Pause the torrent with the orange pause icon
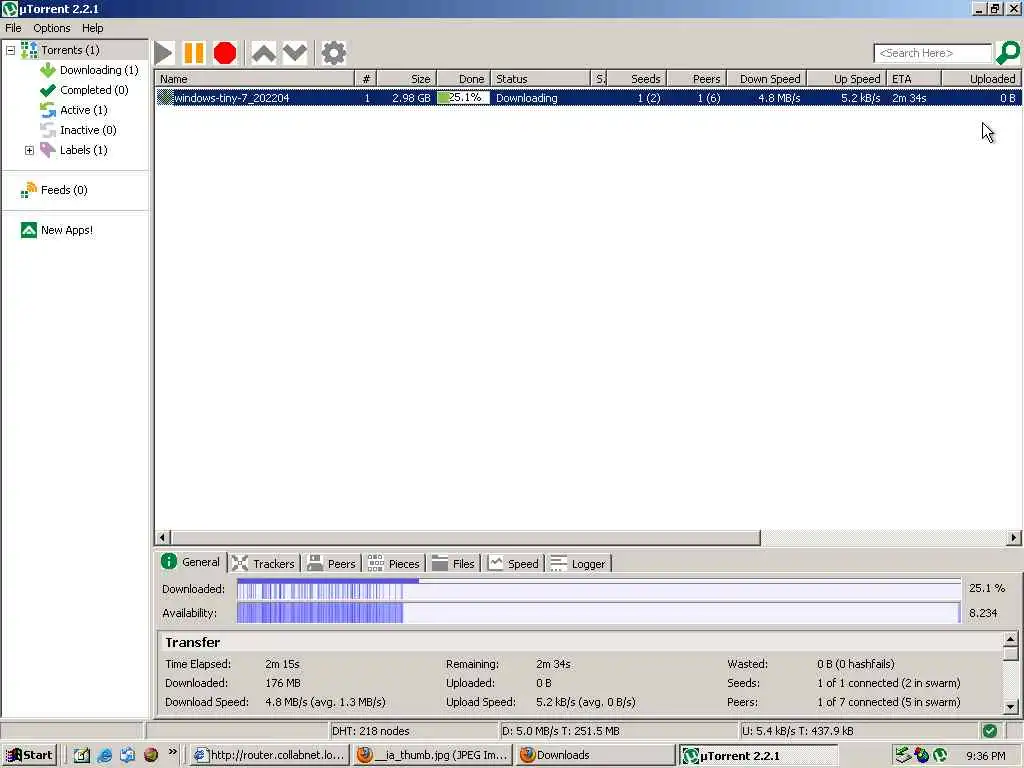Image resolution: width=1024 pixels, height=768 pixels. (194, 54)
